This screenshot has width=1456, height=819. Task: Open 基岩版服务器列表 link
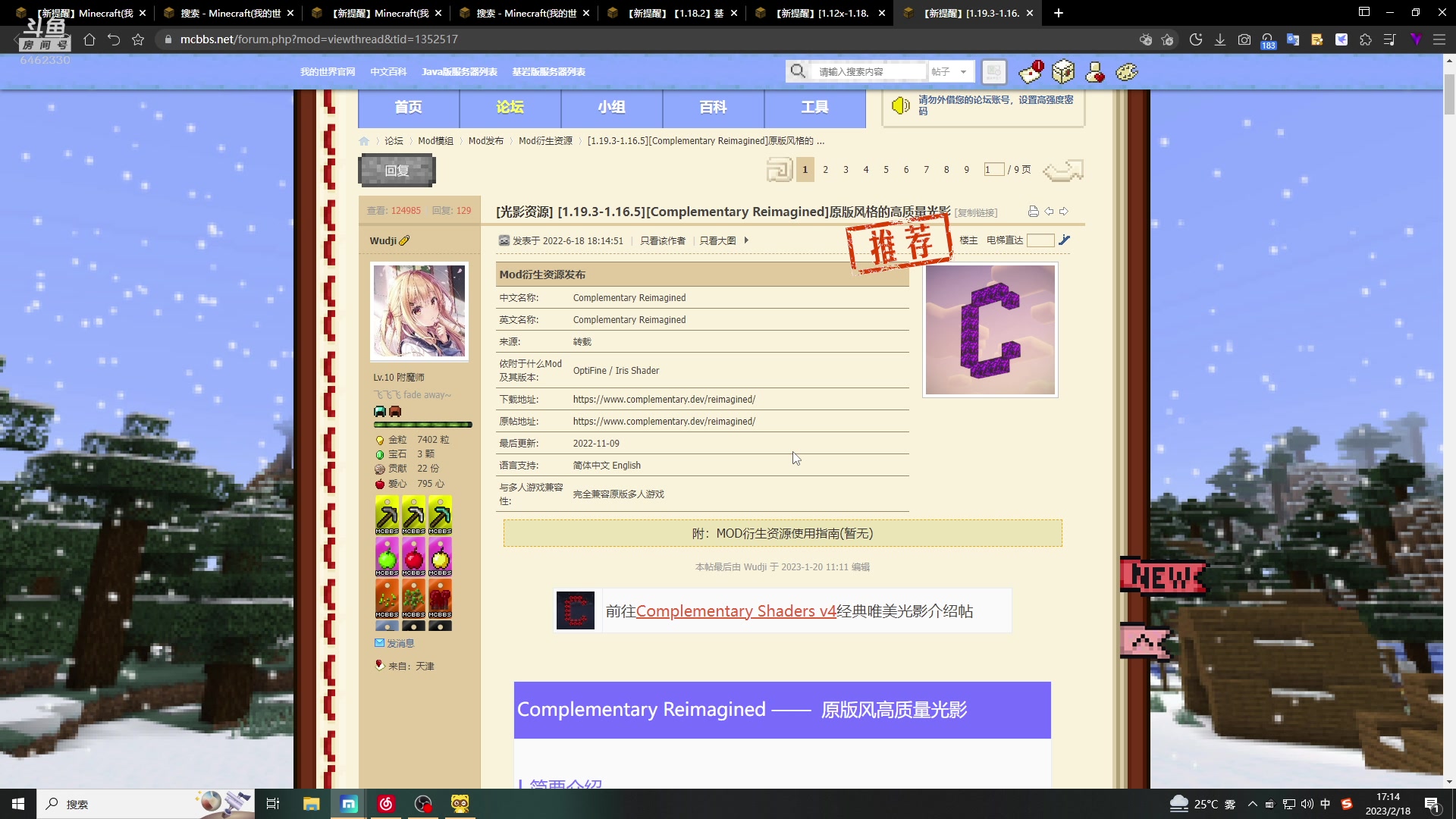[x=548, y=72]
